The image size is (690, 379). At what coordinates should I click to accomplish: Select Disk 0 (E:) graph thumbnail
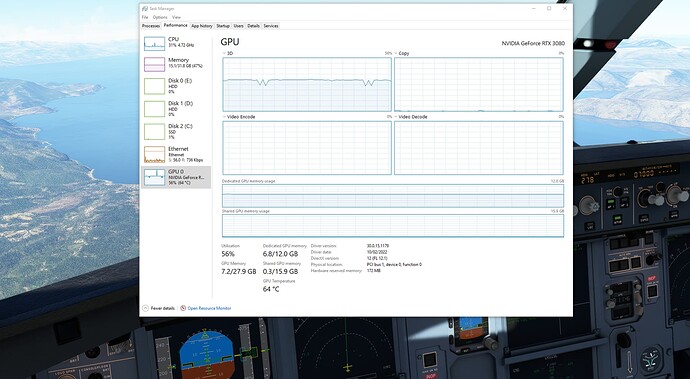[154, 86]
